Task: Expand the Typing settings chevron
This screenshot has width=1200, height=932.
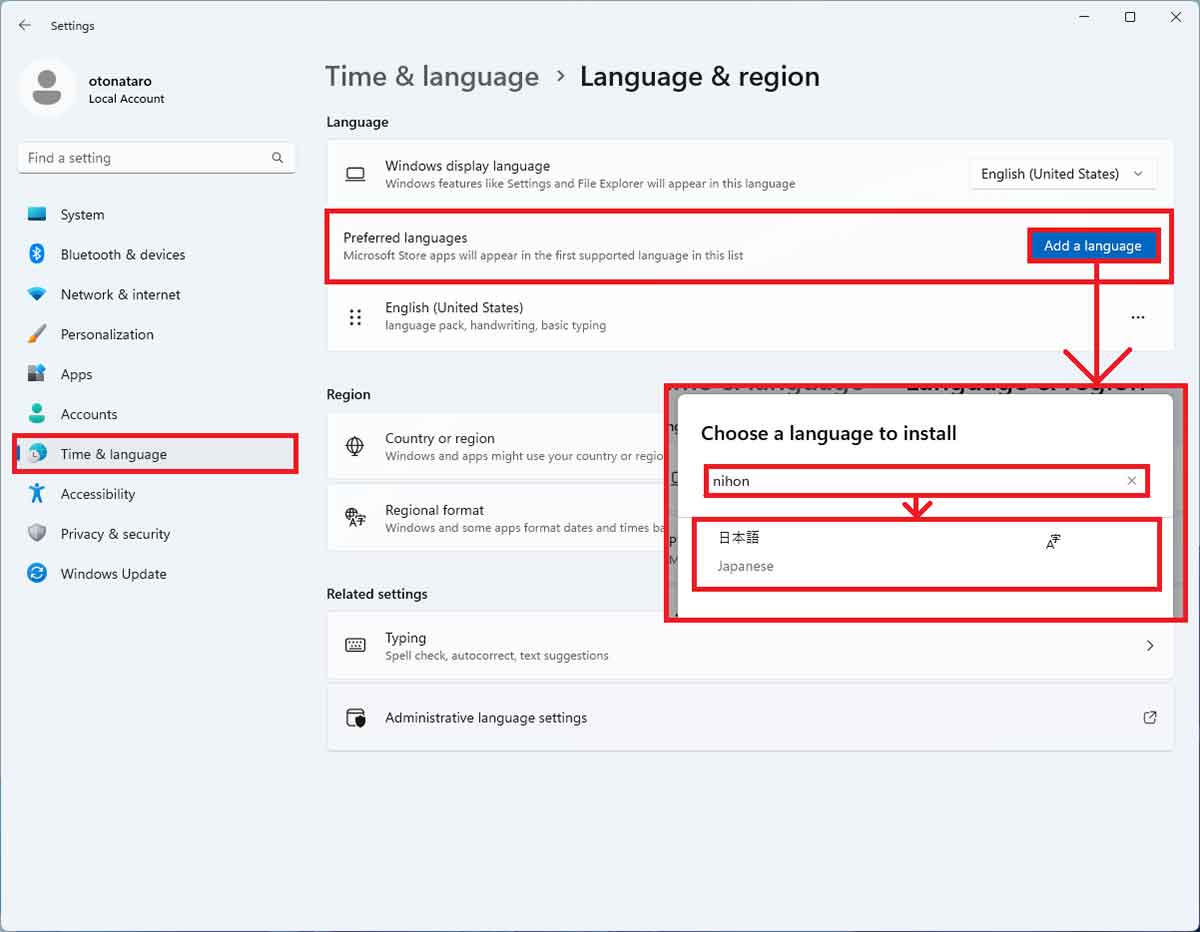Action: [x=1150, y=646]
